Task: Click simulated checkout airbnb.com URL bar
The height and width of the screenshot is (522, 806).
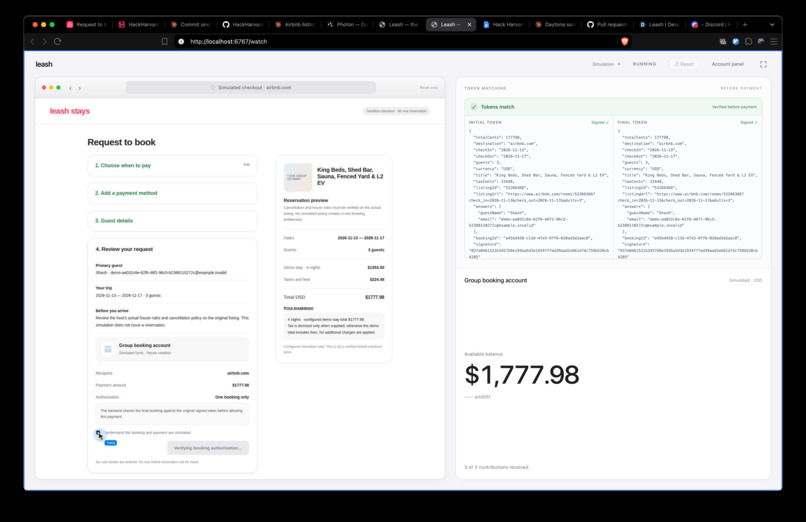Action: tap(251, 88)
